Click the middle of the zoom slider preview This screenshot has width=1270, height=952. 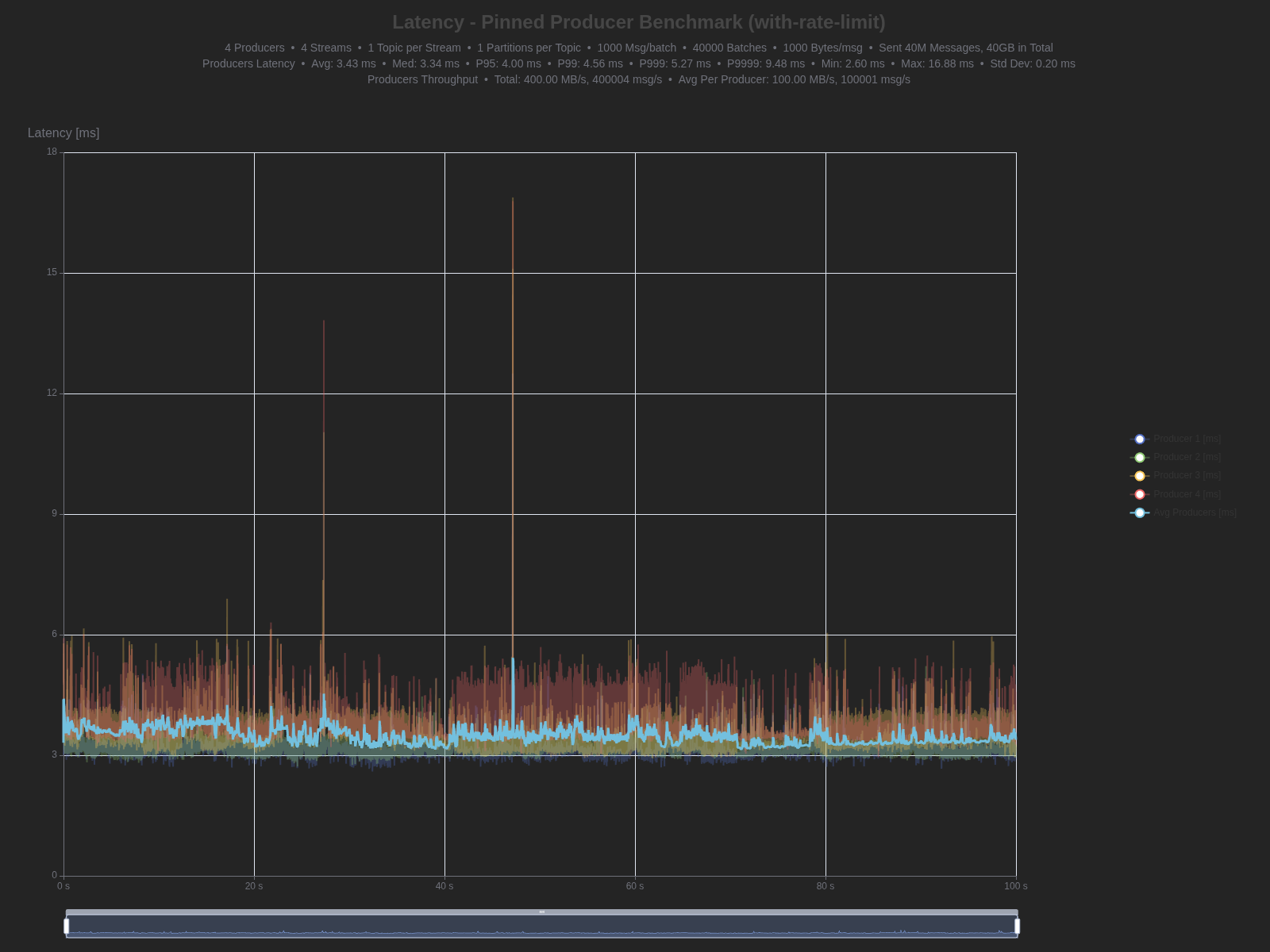click(x=542, y=927)
